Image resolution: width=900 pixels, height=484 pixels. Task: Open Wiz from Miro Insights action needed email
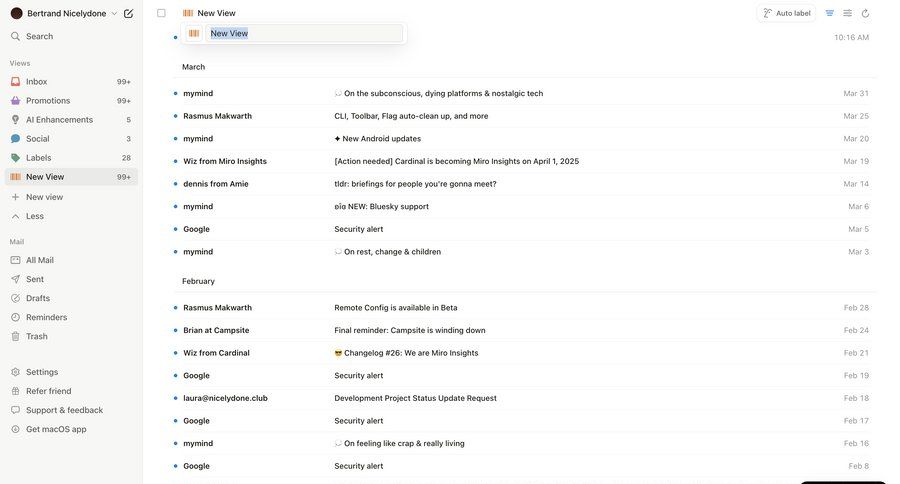click(x=524, y=161)
